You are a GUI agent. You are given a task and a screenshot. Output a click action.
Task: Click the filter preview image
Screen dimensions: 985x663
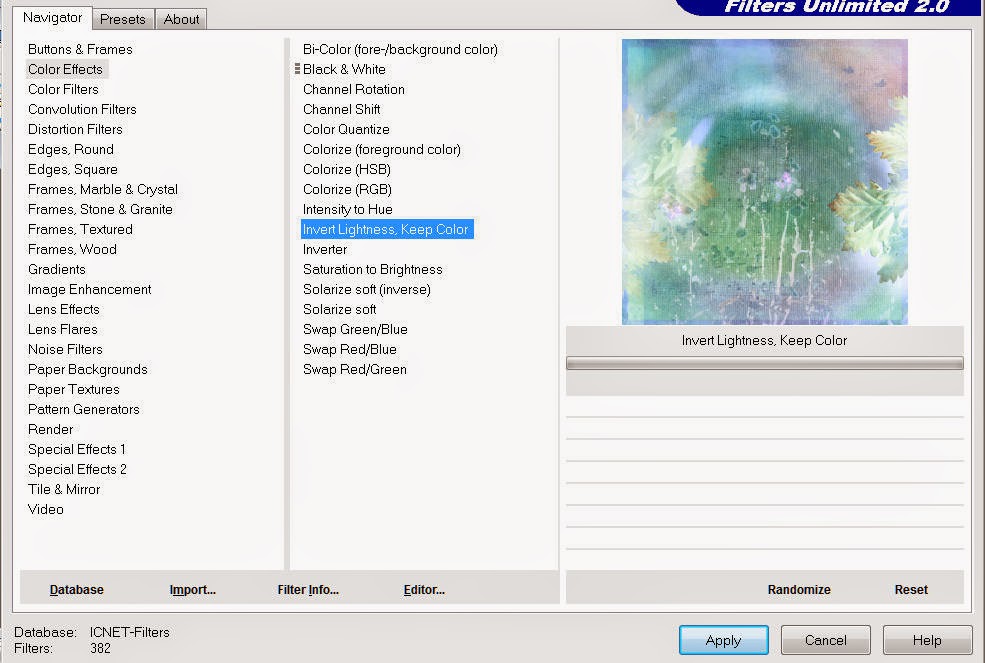765,182
